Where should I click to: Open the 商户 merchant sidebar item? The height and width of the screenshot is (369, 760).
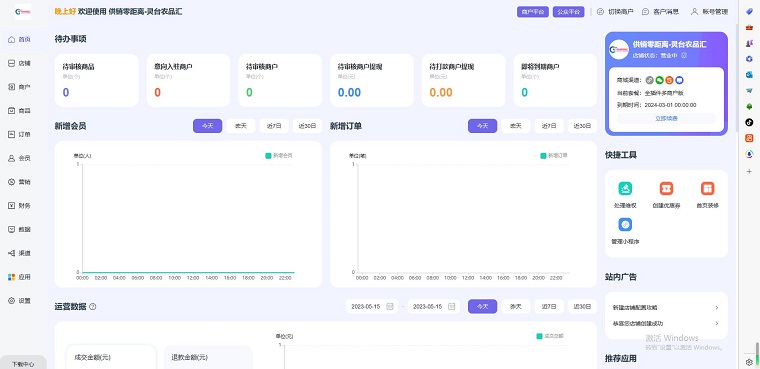click(19, 87)
